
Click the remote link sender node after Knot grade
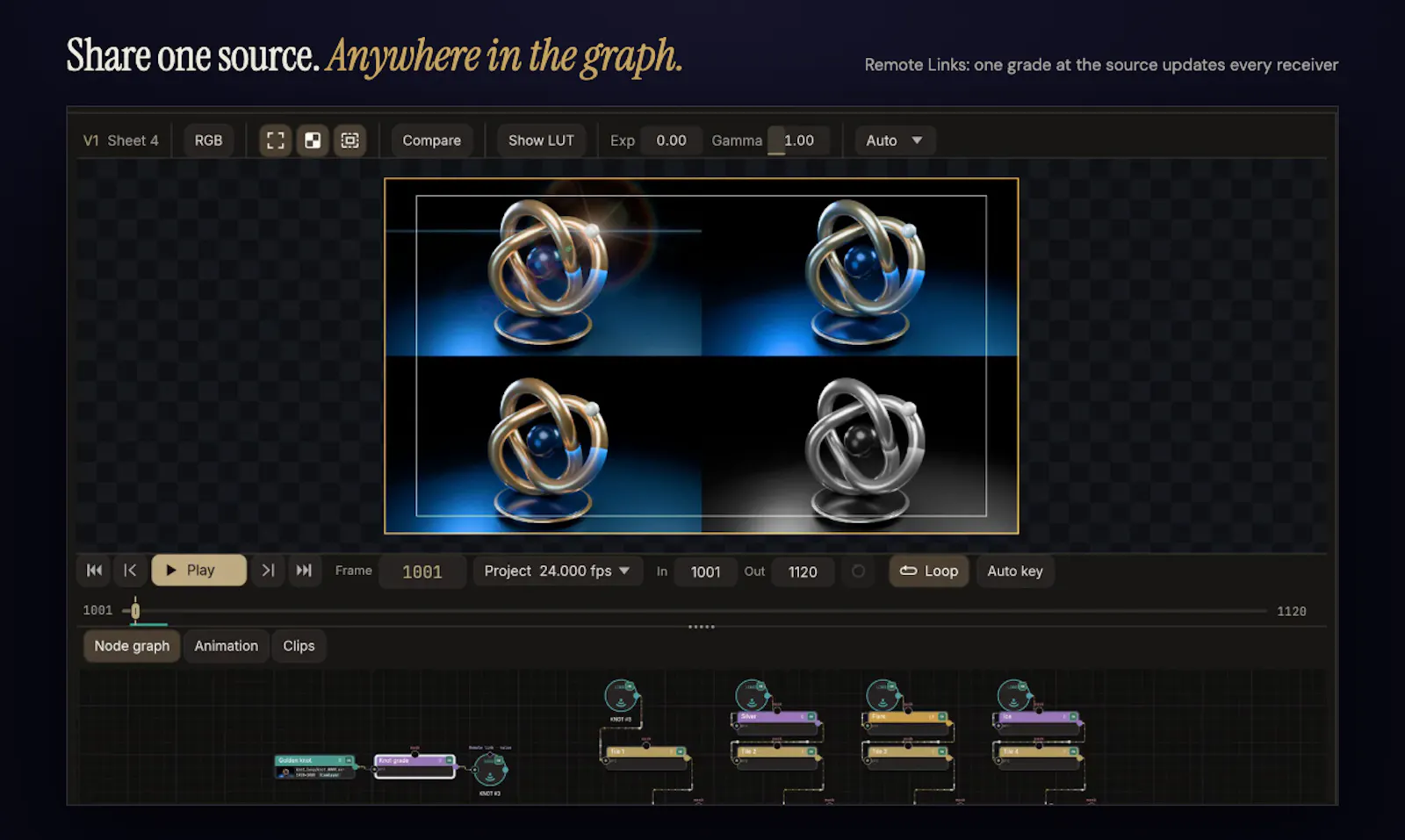coord(490,771)
